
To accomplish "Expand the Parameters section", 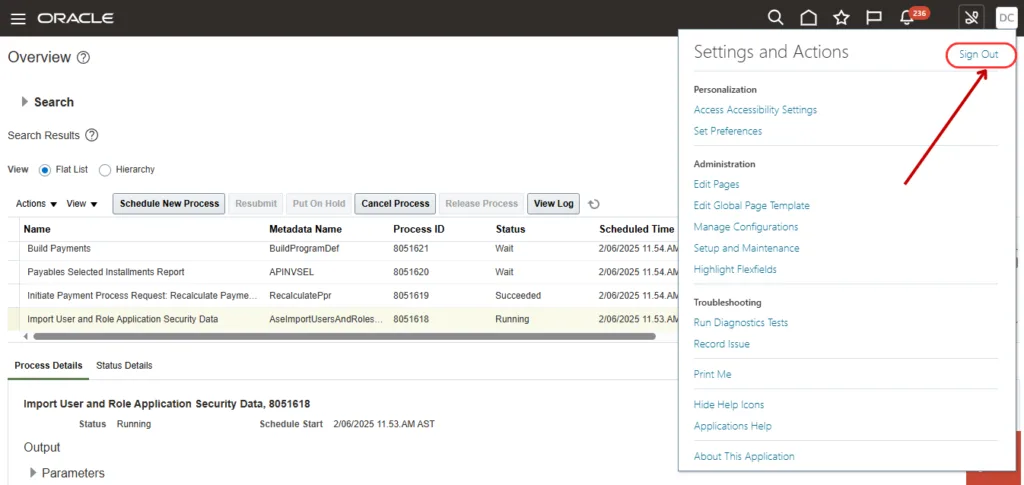I will pyautogui.click(x=34, y=473).
